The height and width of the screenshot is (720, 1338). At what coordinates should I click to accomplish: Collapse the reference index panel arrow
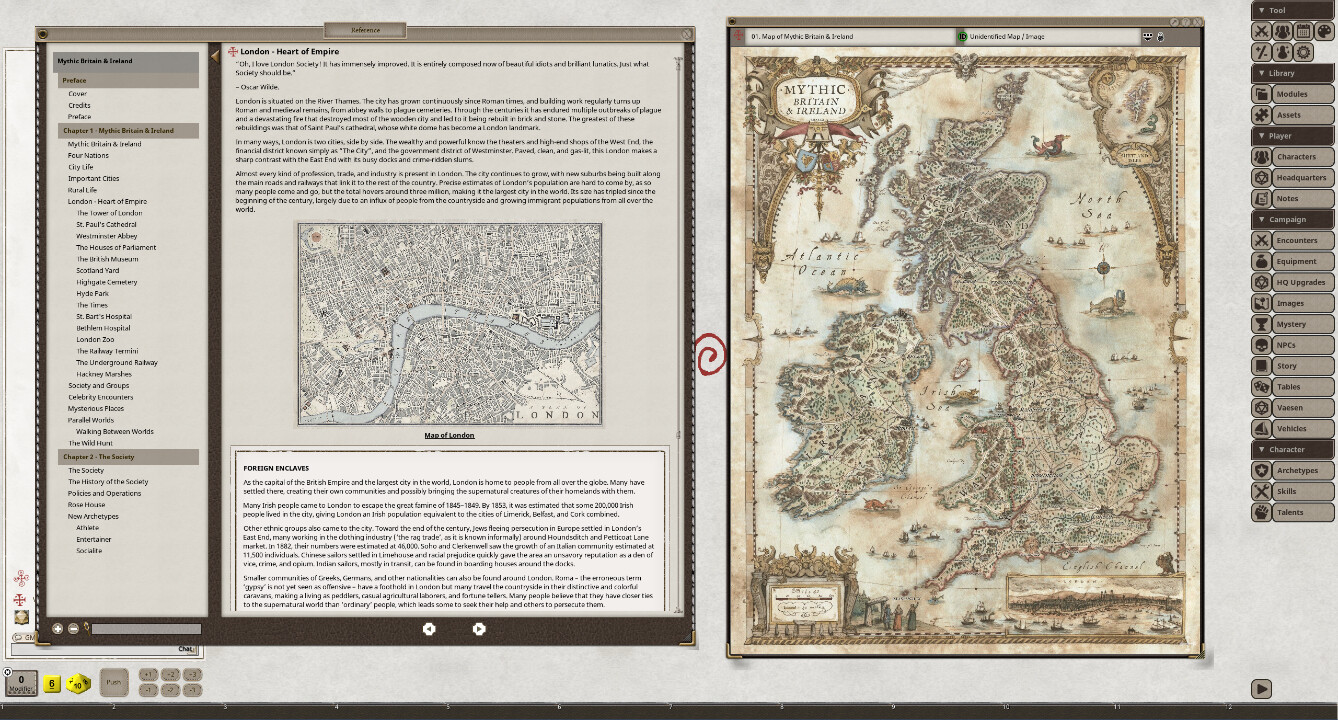215,57
